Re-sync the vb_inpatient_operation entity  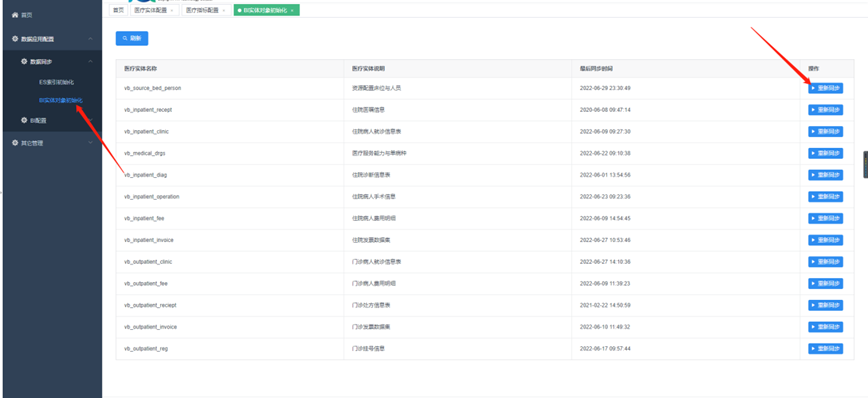(825, 197)
